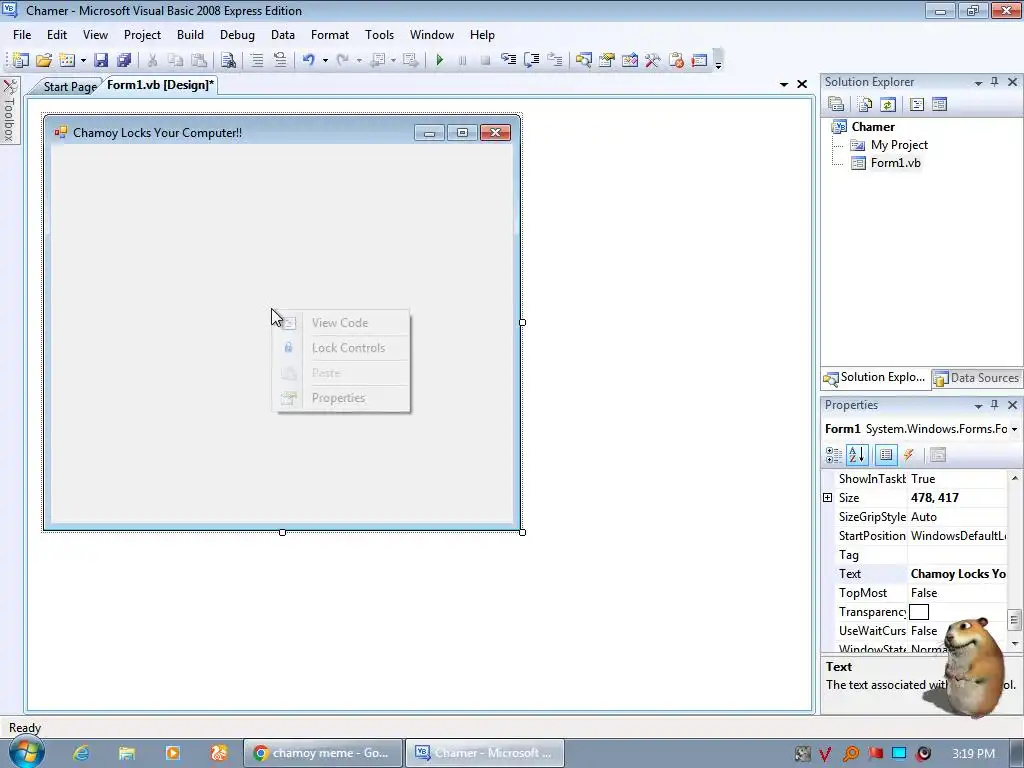Click the Text property value field
The image size is (1024, 768).
957,574
